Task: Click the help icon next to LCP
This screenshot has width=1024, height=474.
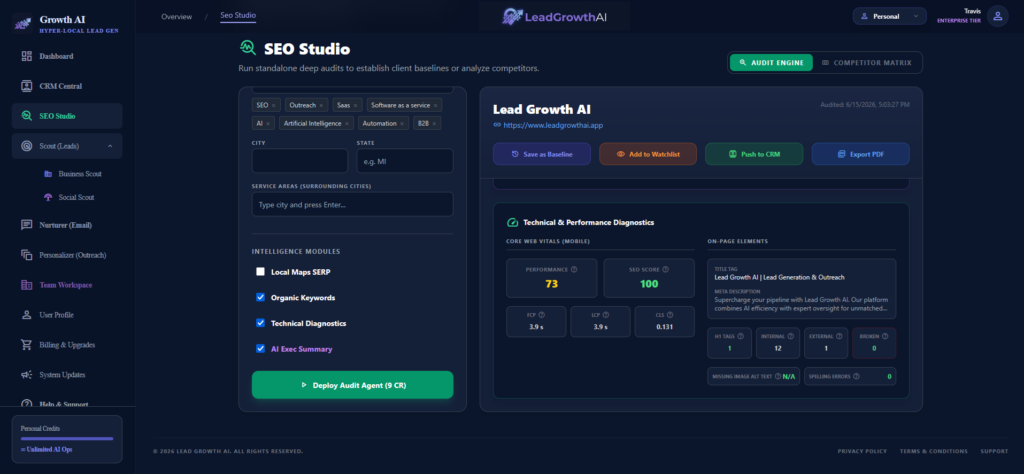Action: pyautogui.click(x=606, y=315)
